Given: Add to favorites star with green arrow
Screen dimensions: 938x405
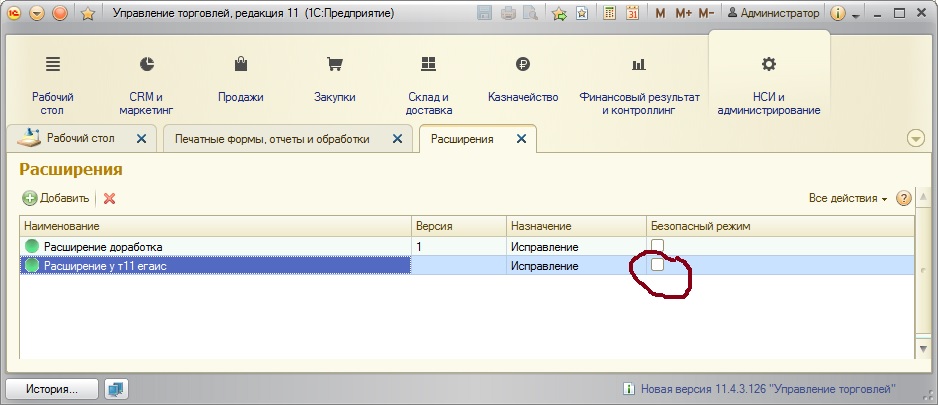Looking at the screenshot, I should [x=559, y=13].
